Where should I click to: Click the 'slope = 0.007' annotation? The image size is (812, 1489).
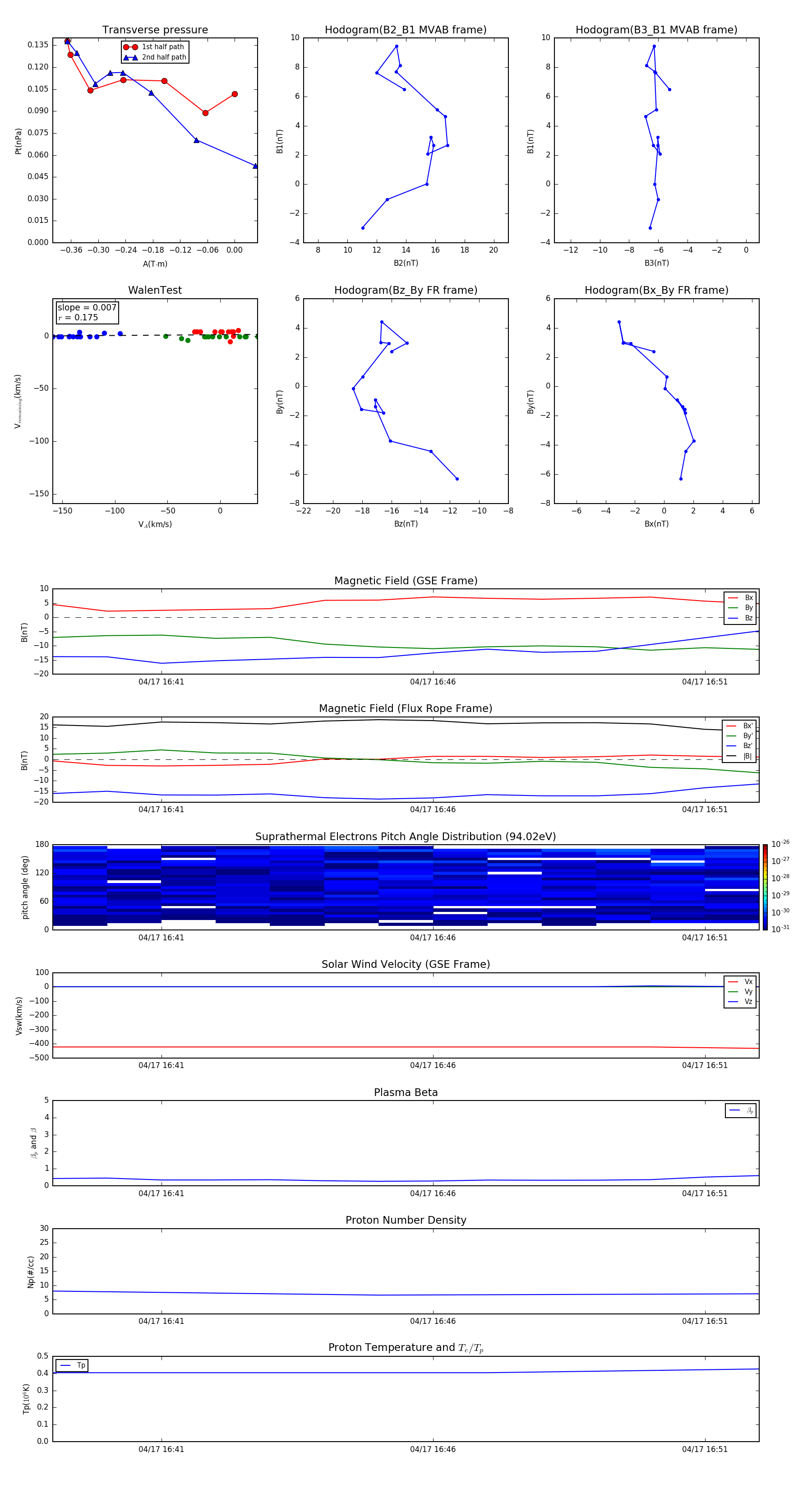(87, 308)
